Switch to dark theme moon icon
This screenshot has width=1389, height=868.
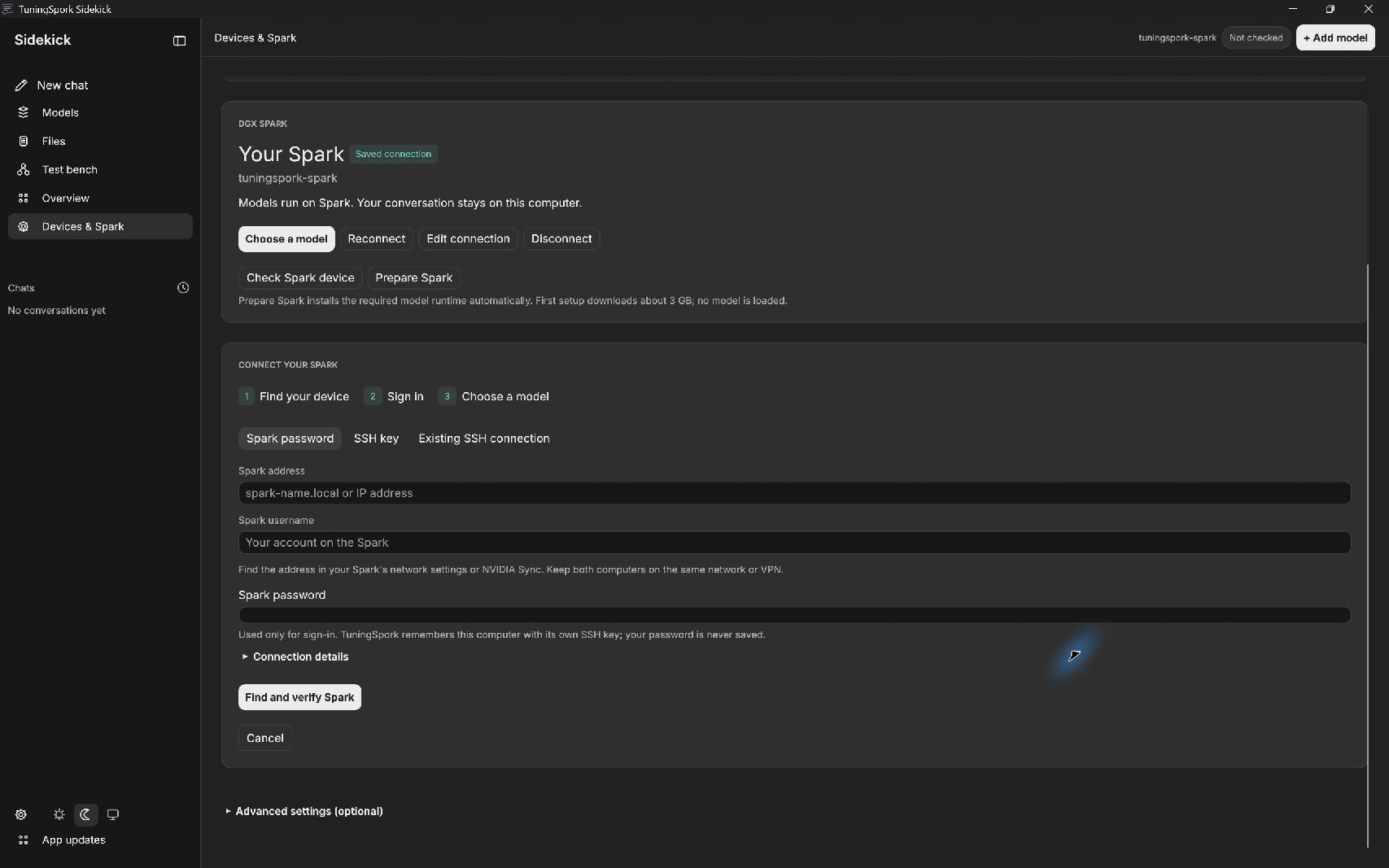coord(85,814)
